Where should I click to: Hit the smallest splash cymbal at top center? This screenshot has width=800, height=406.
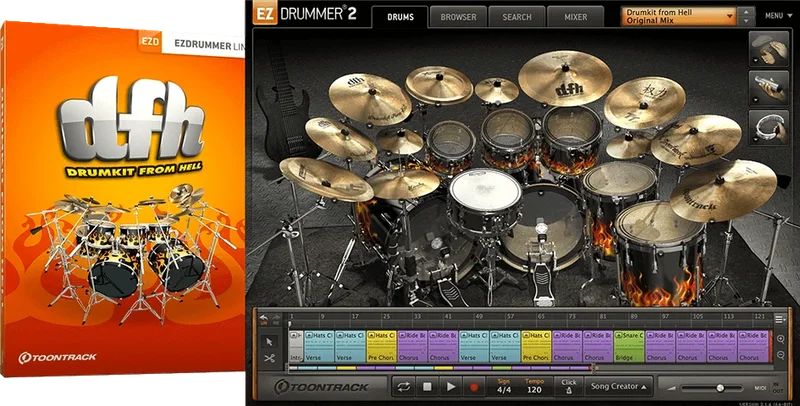[496, 90]
